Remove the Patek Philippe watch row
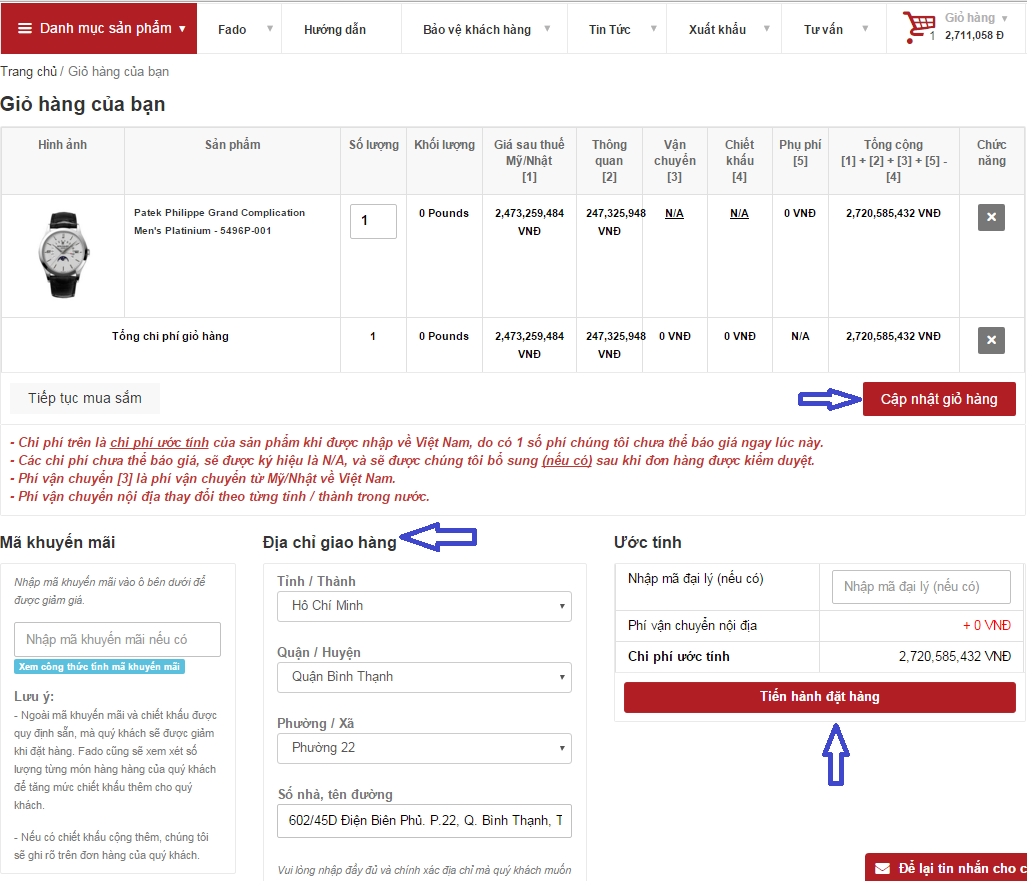Image resolution: width=1027 pixels, height=881 pixels. click(991, 217)
